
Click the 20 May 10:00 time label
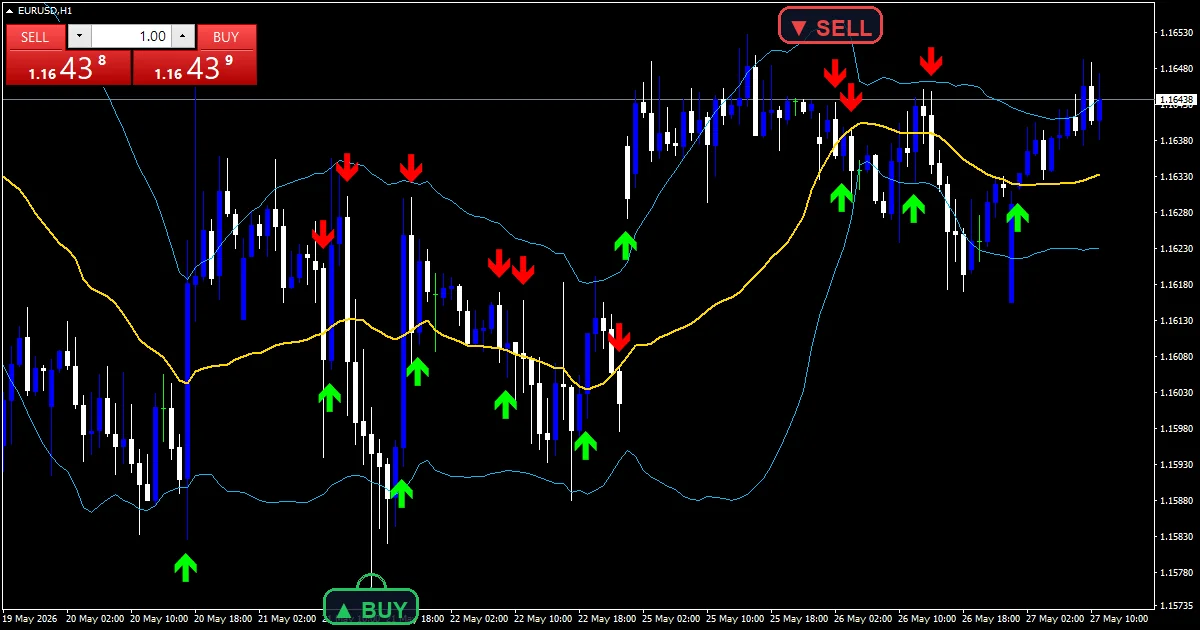tap(161, 619)
